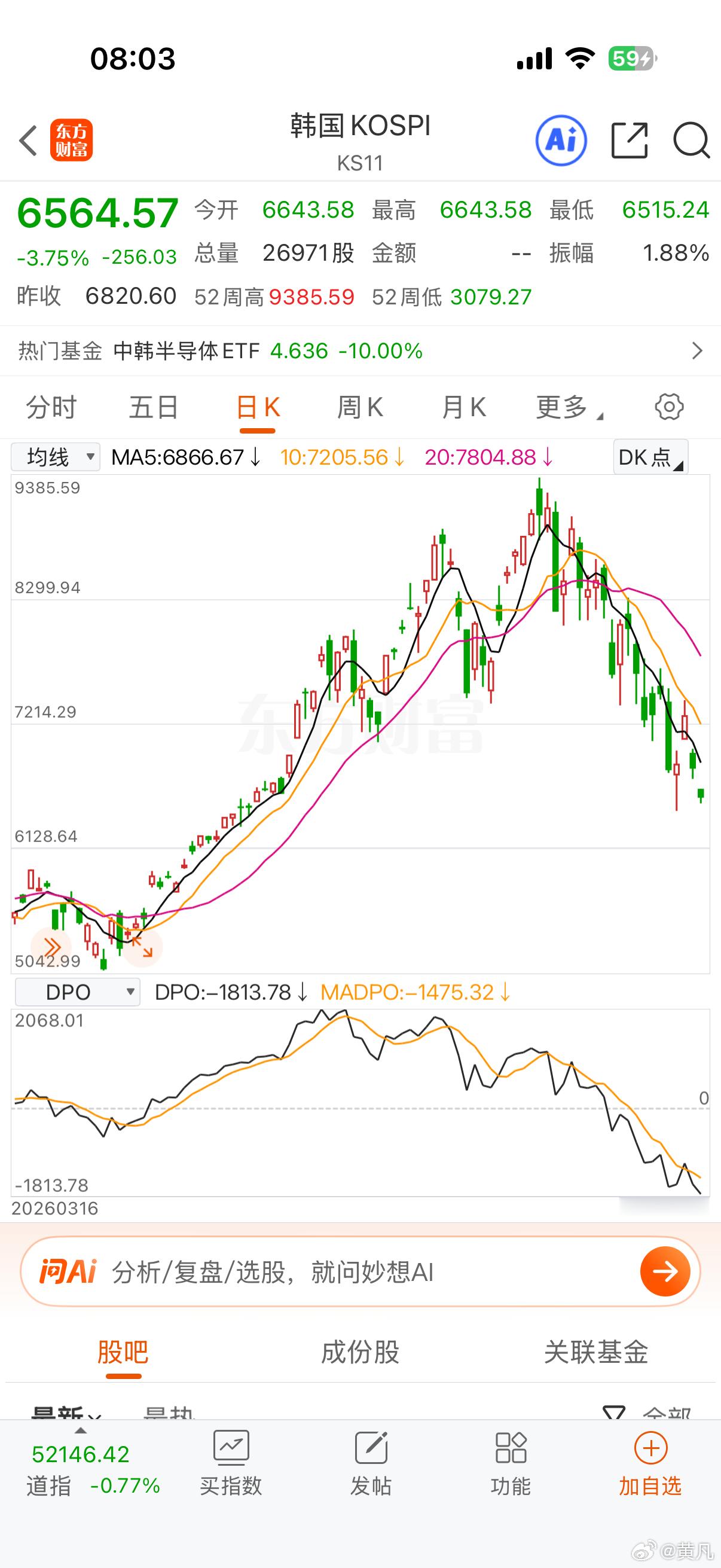Tap the DPO:-1813.78 label

click(233, 993)
